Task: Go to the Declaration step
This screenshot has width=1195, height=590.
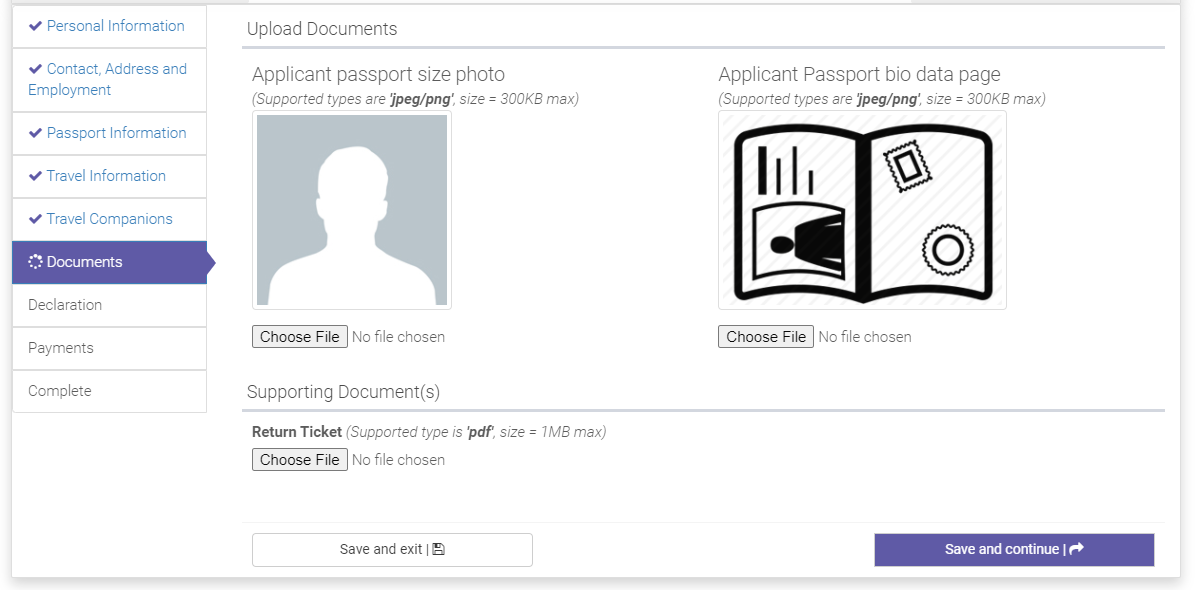Action: (x=109, y=305)
